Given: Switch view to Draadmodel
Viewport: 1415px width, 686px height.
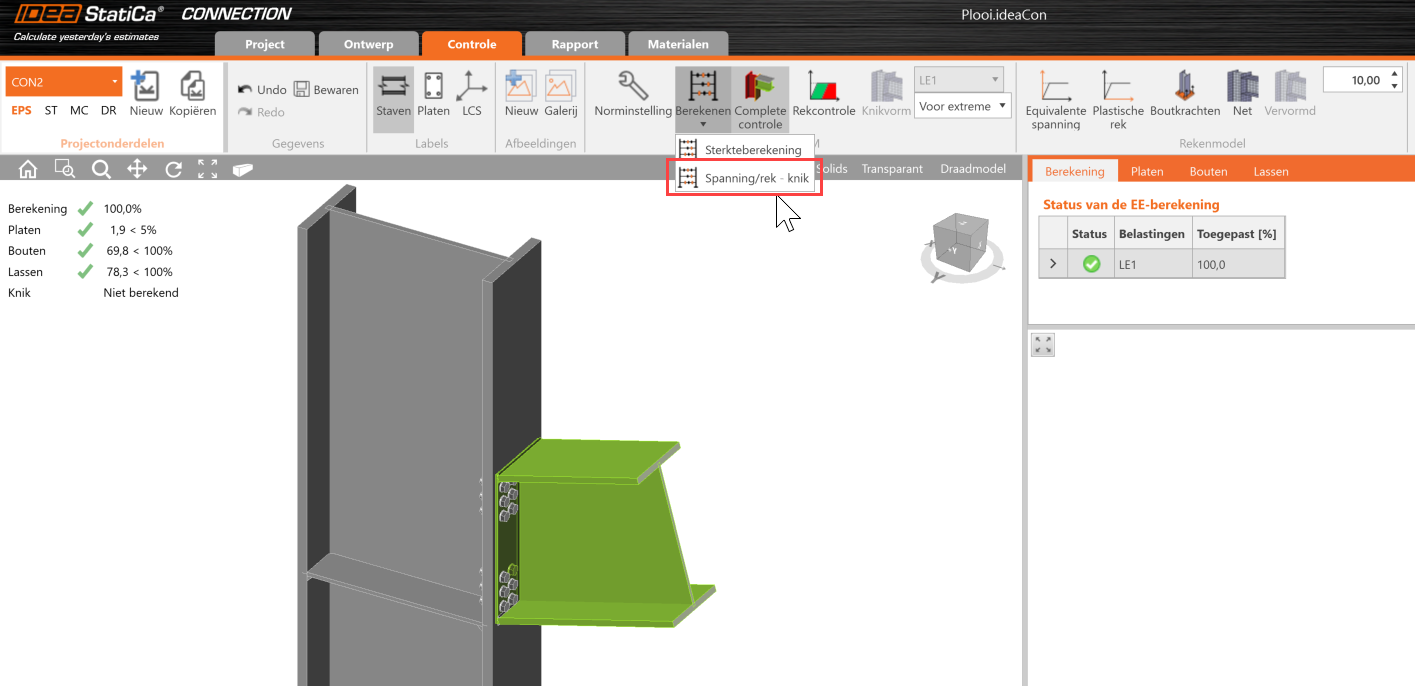Looking at the screenshot, I should (972, 169).
